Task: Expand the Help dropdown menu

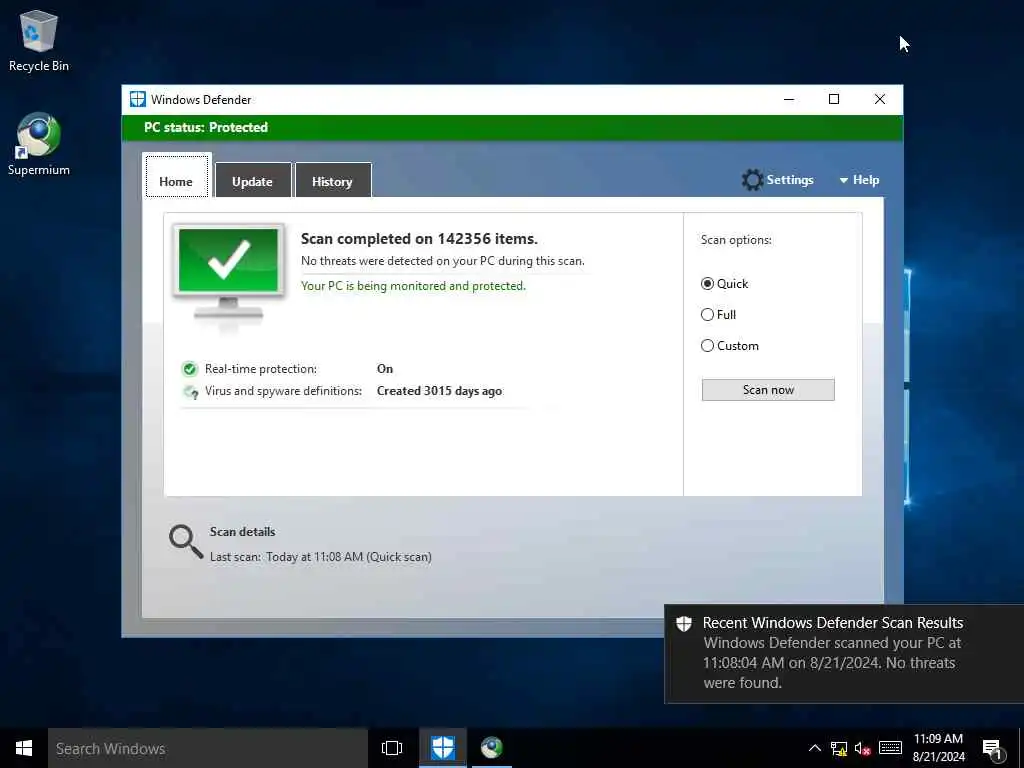Action: click(x=859, y=180)
